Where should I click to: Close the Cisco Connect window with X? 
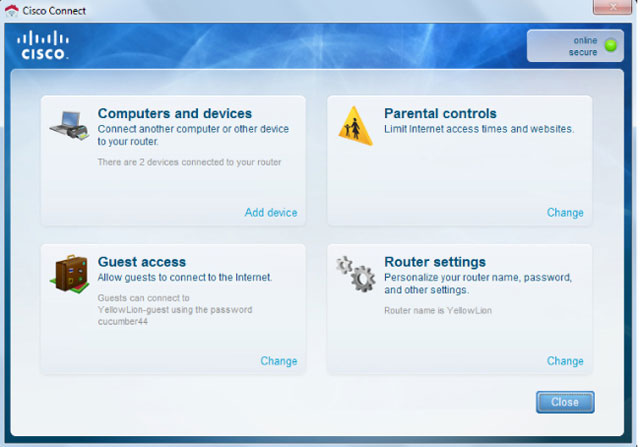coord(612,7)
